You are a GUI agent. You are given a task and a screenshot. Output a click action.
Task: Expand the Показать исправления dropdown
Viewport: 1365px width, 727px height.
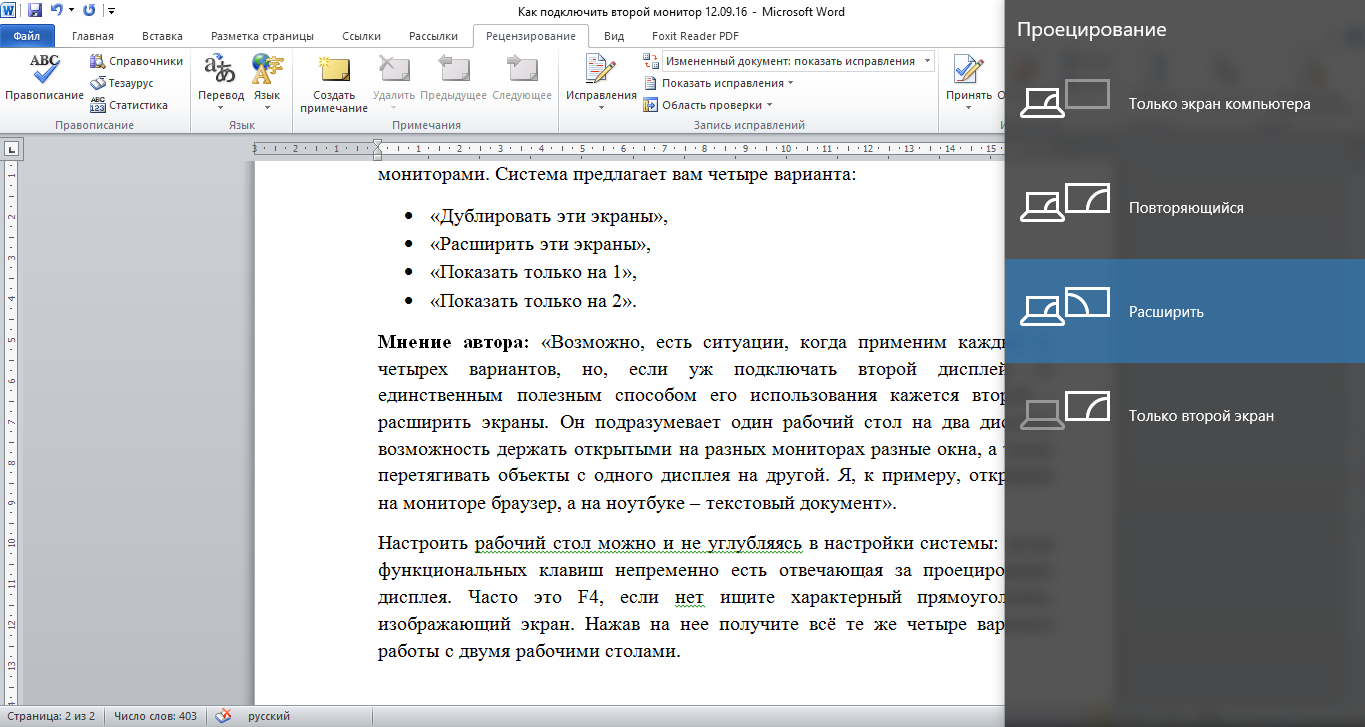tap(725, 83)
